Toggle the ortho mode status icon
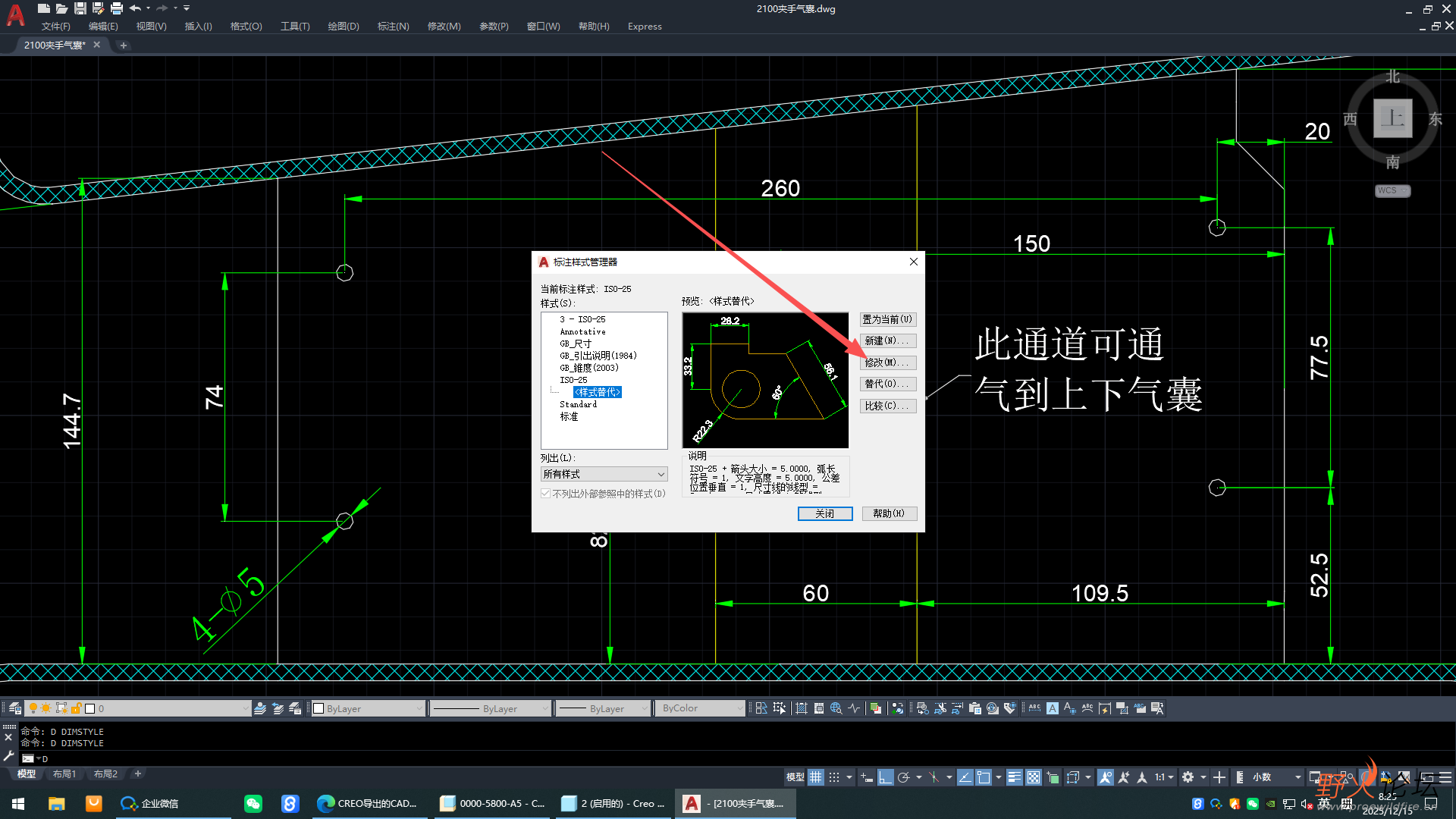 tap(885, 777)
